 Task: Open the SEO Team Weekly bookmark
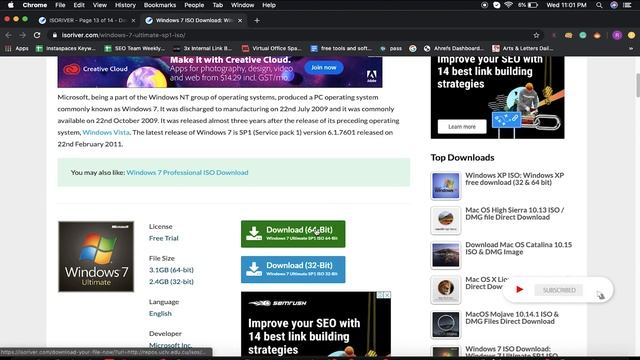[x=135, y=48]
